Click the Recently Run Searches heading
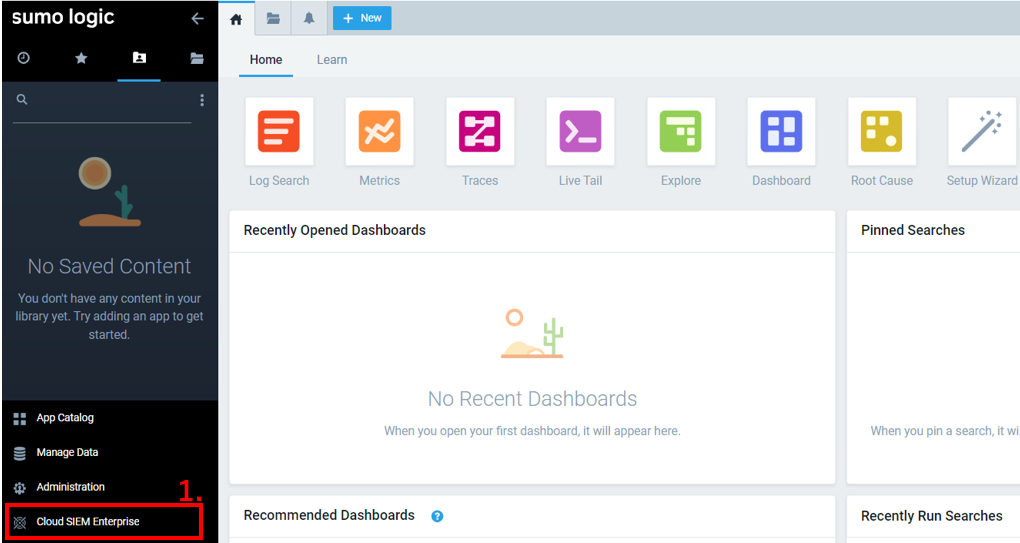 932,516
